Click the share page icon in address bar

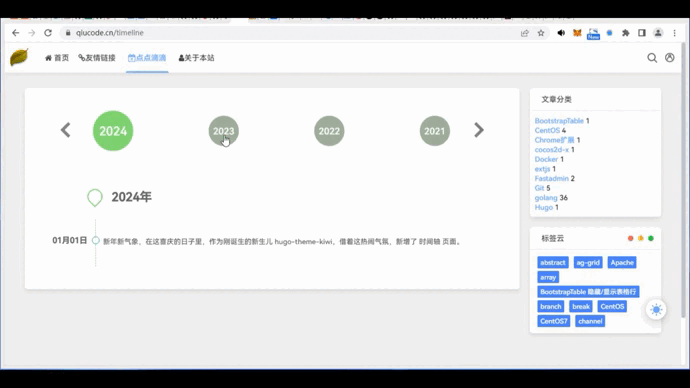pos(525,33)
